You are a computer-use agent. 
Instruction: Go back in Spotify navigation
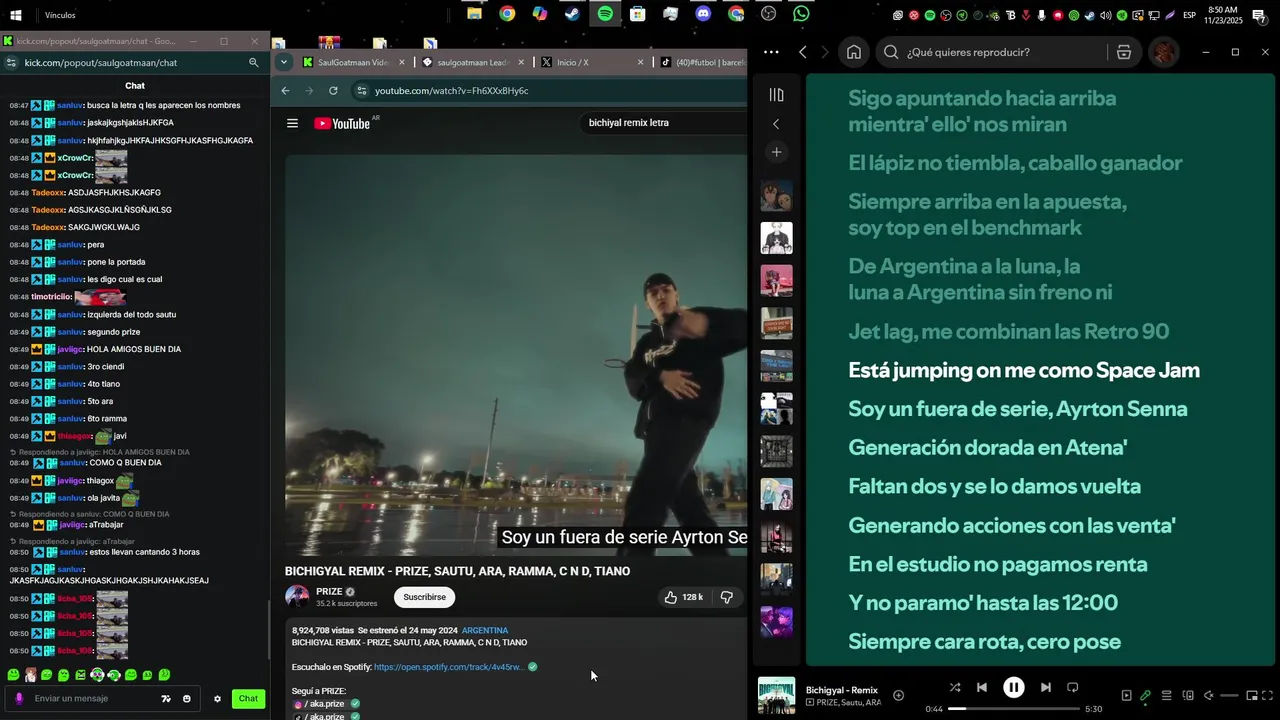click(803, 52)
